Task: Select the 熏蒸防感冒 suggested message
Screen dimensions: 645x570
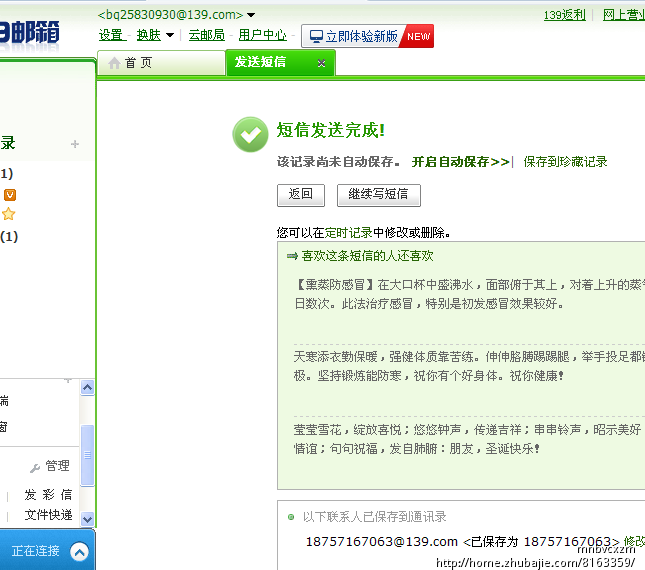Action: 469,294
